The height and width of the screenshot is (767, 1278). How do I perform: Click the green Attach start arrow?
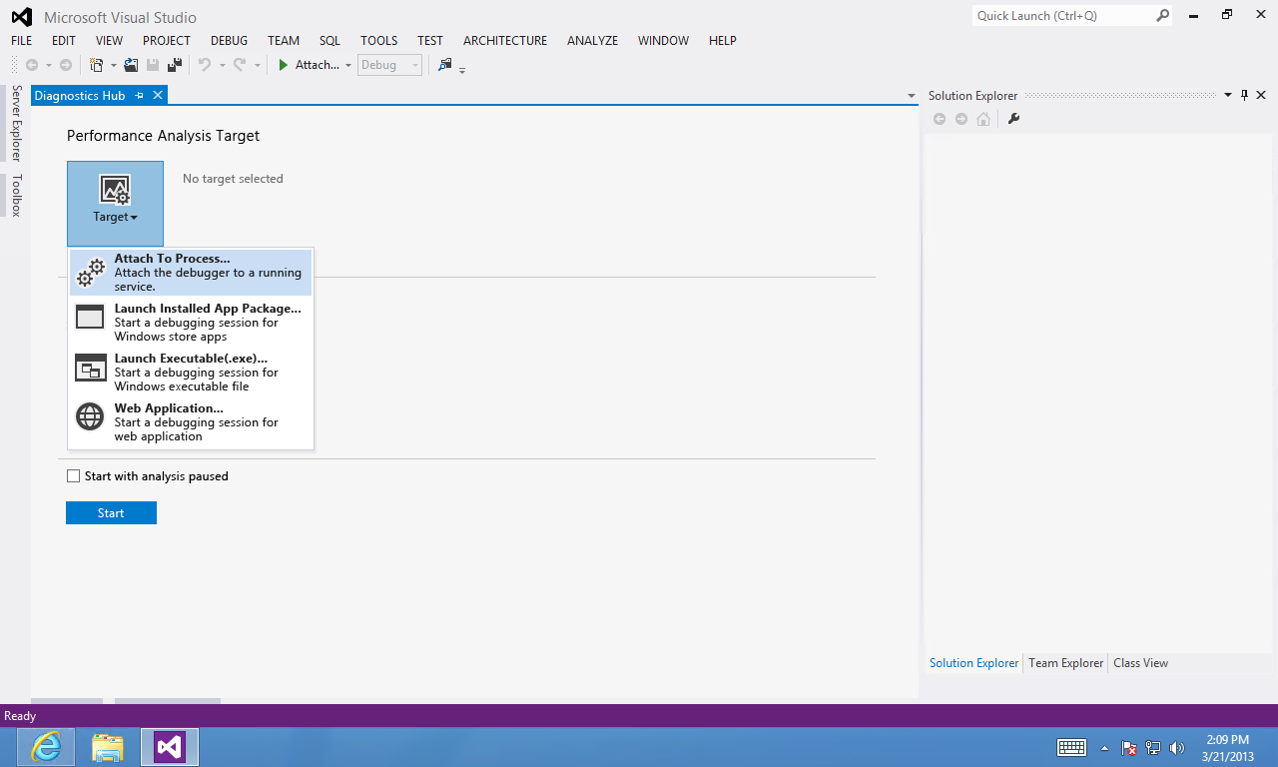[x=283, y=65]
